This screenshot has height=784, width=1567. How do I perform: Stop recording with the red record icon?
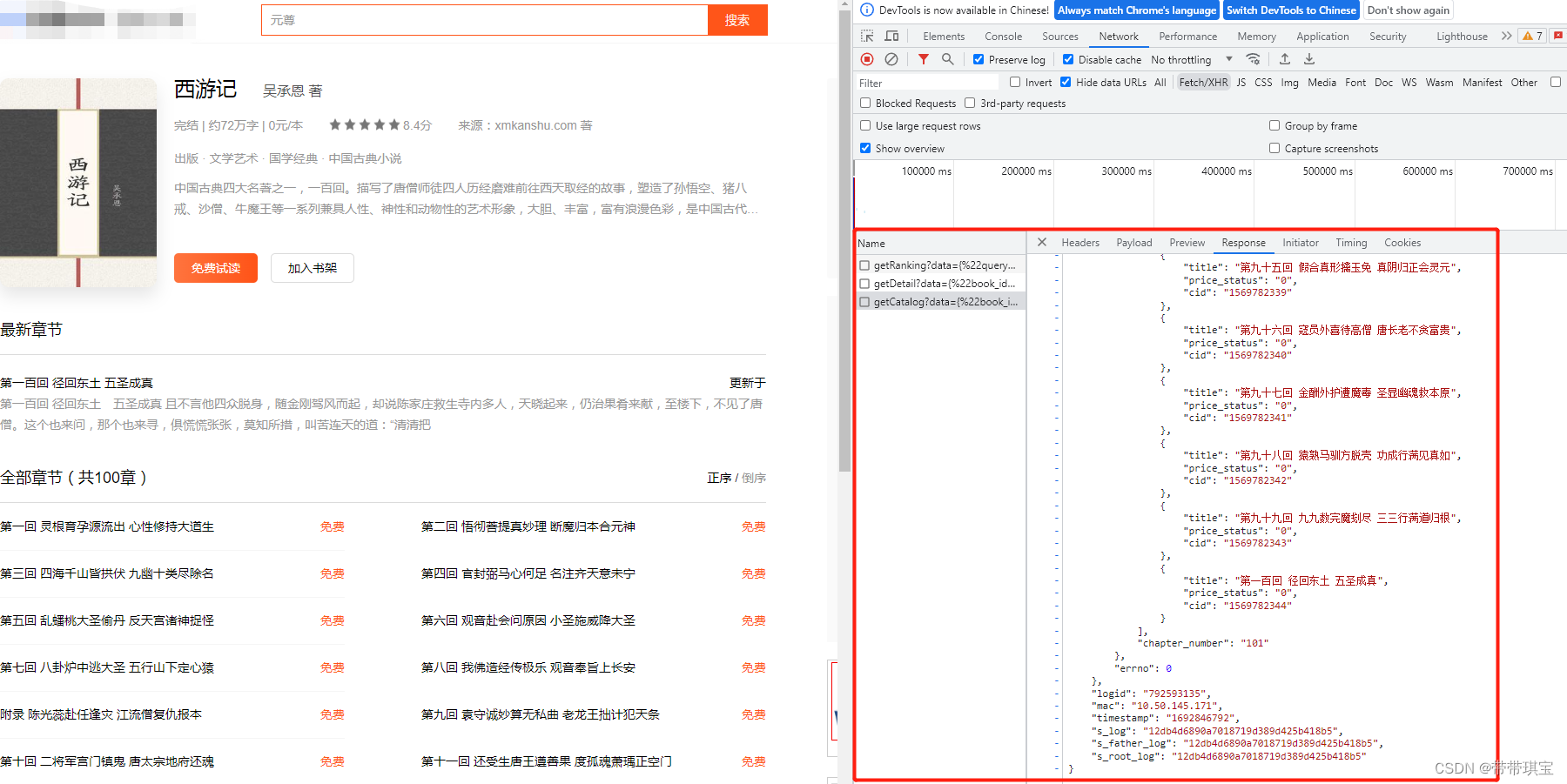coord(867,59)
